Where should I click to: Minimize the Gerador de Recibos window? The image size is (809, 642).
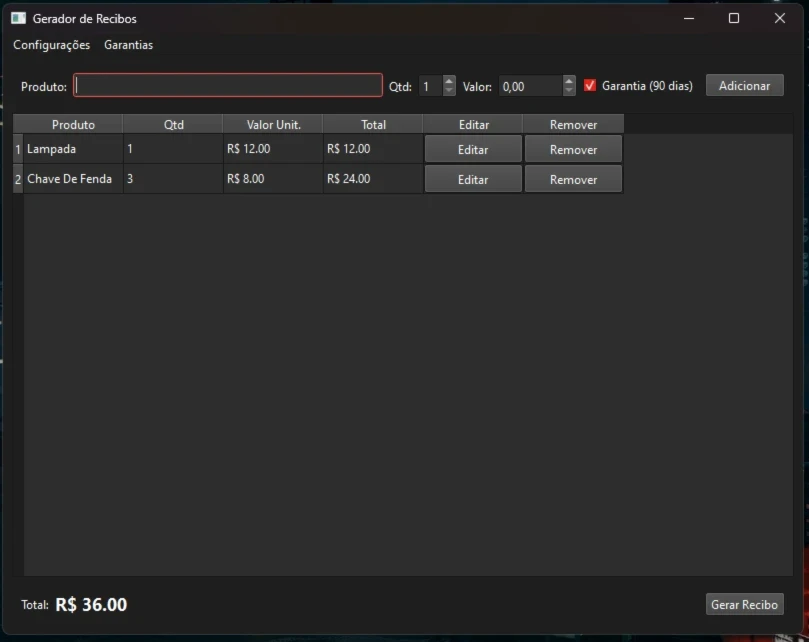(x=689, y=19)
